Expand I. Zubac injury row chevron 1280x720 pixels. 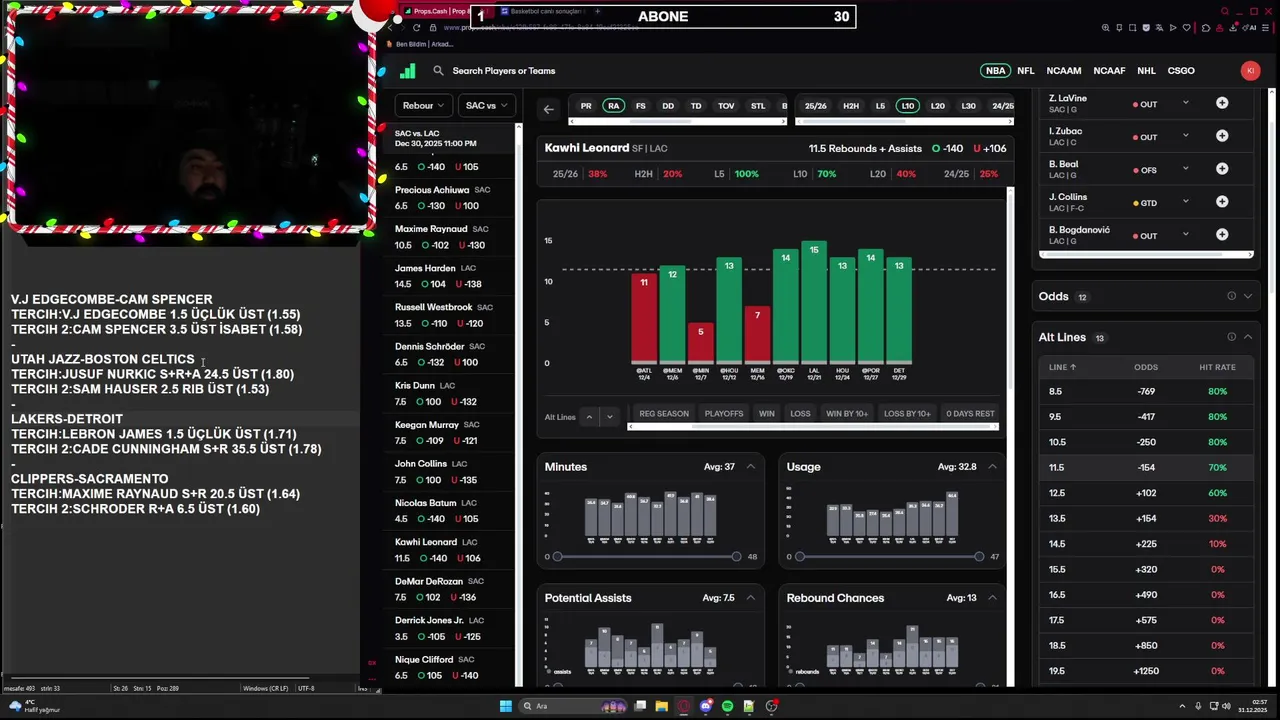1185,136
